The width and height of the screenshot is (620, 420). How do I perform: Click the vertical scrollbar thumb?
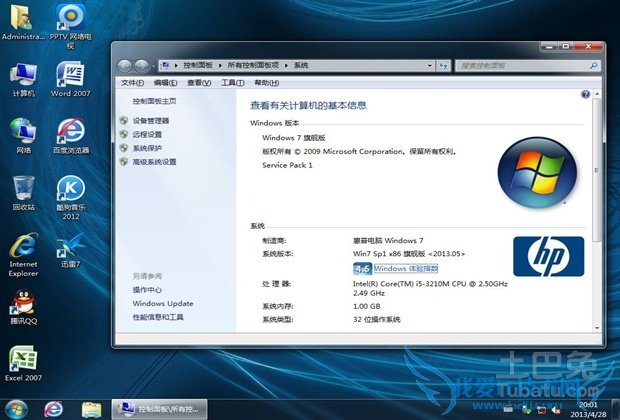point(596,170)
